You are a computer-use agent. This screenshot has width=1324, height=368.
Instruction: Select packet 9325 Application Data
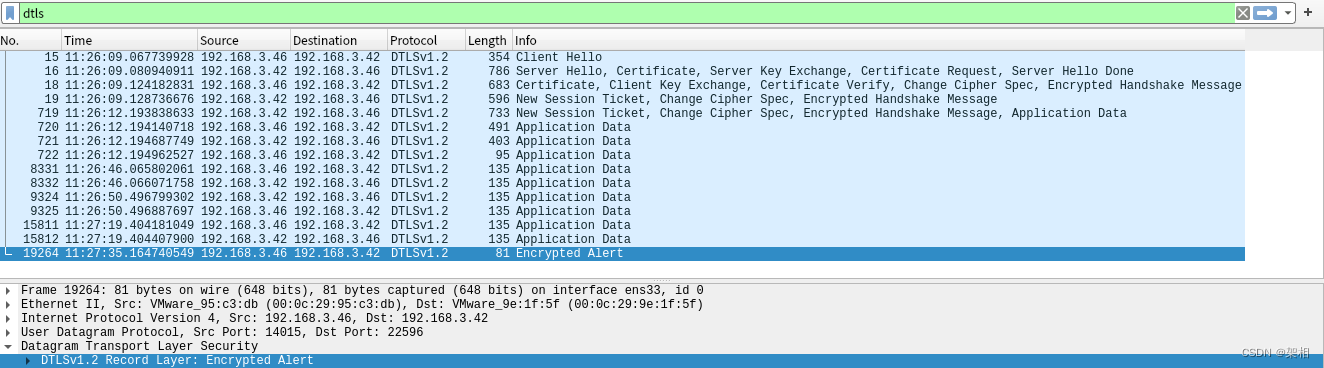(622, 212)
